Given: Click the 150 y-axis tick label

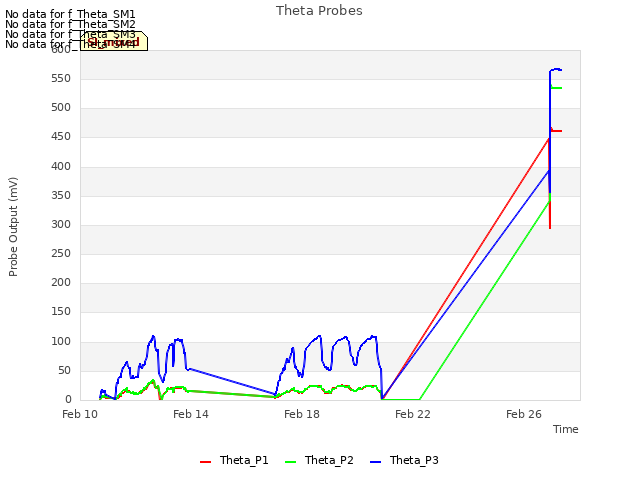Looking at the screenshot, I should 61,311.
